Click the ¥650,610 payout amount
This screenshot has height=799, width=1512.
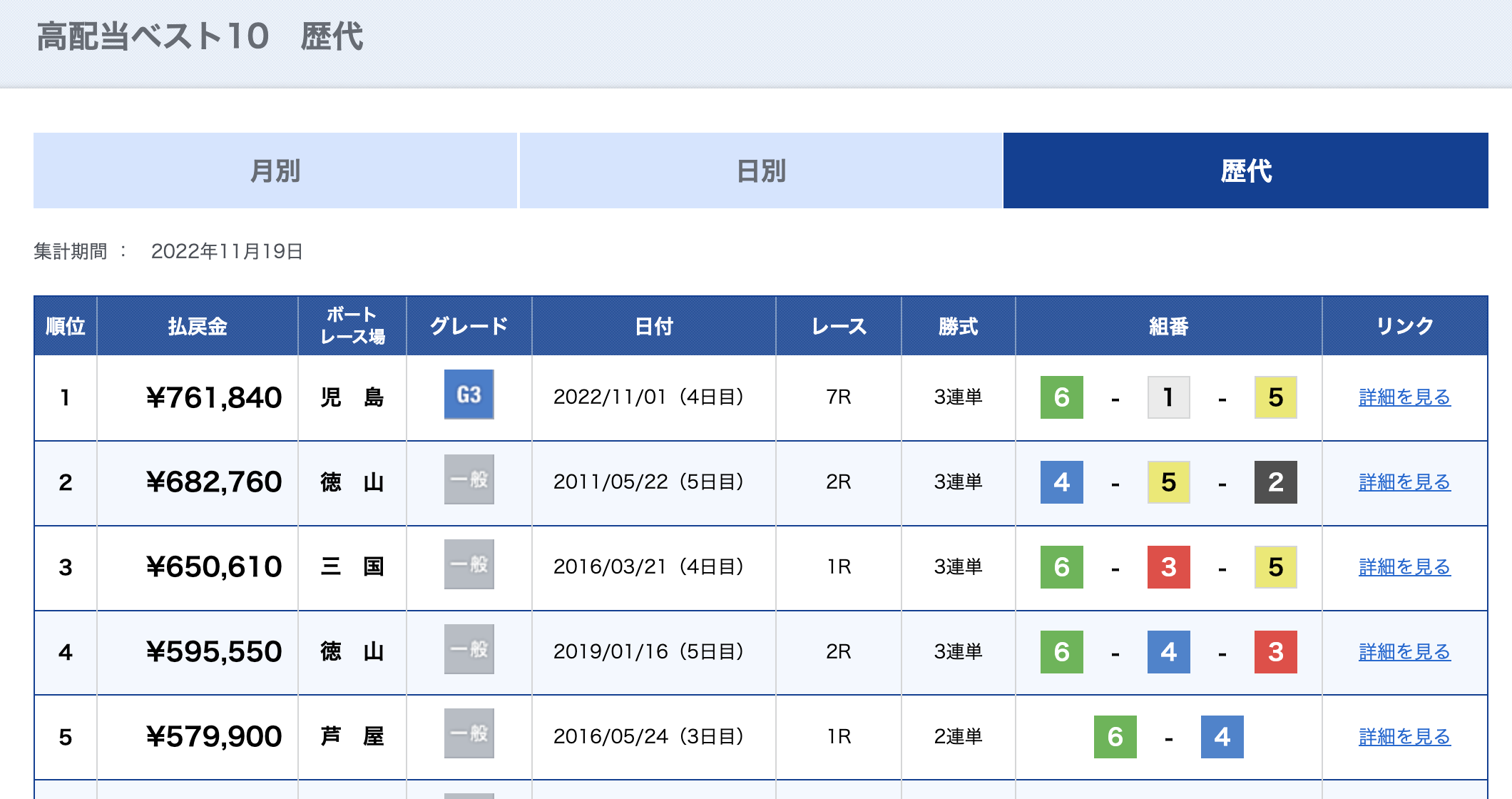tap(214, 567)
